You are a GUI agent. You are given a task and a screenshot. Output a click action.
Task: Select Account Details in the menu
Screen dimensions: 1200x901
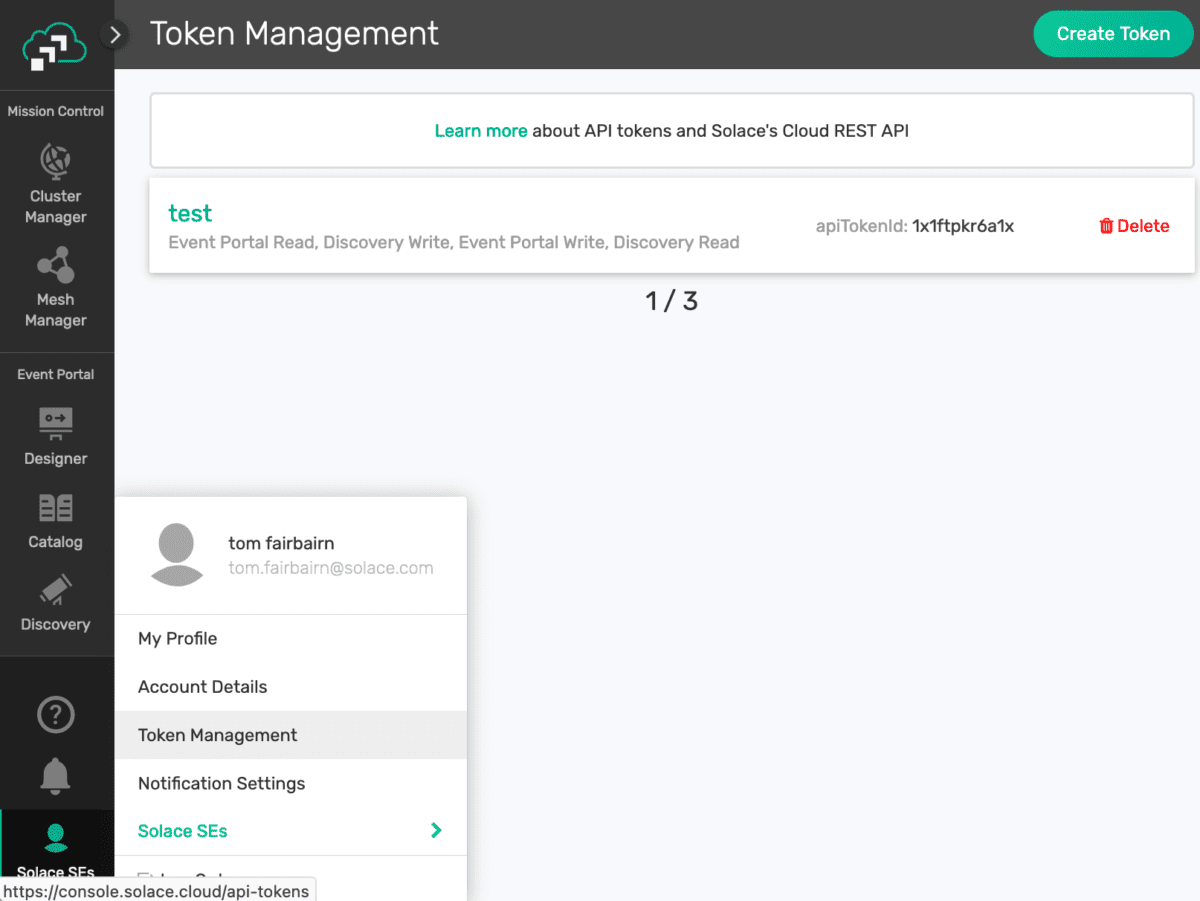202,686
